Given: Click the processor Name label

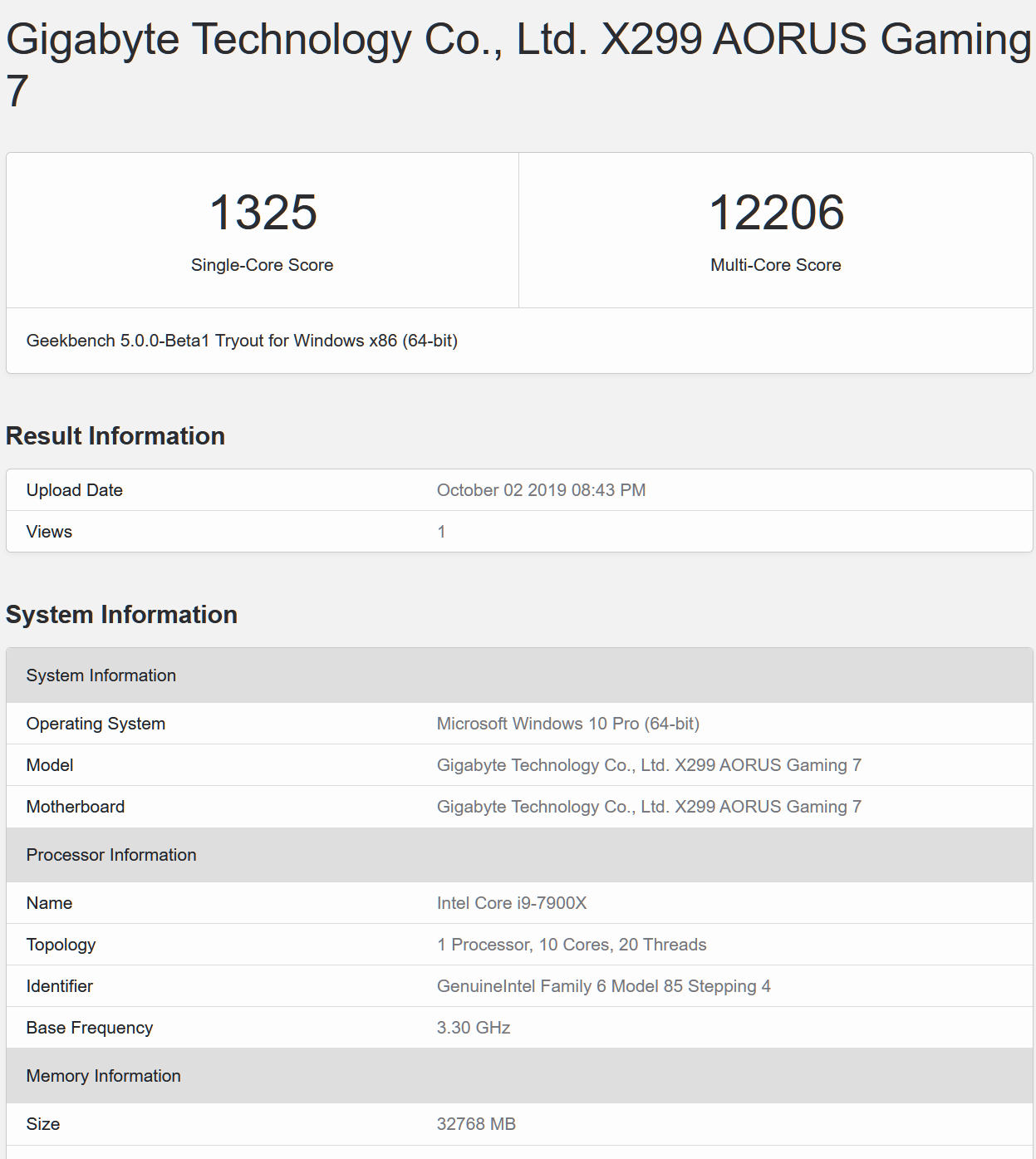Looking at the screenshot, I should coord(49,903).
